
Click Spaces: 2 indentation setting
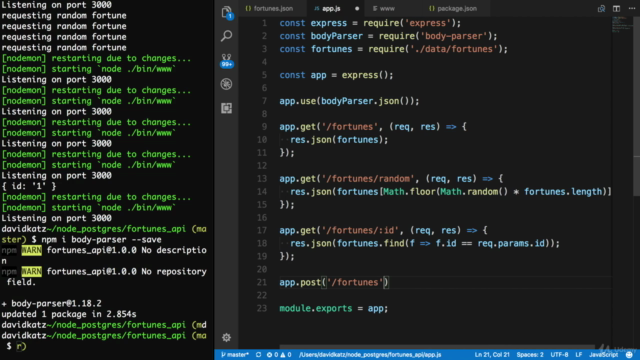(530, 355)
